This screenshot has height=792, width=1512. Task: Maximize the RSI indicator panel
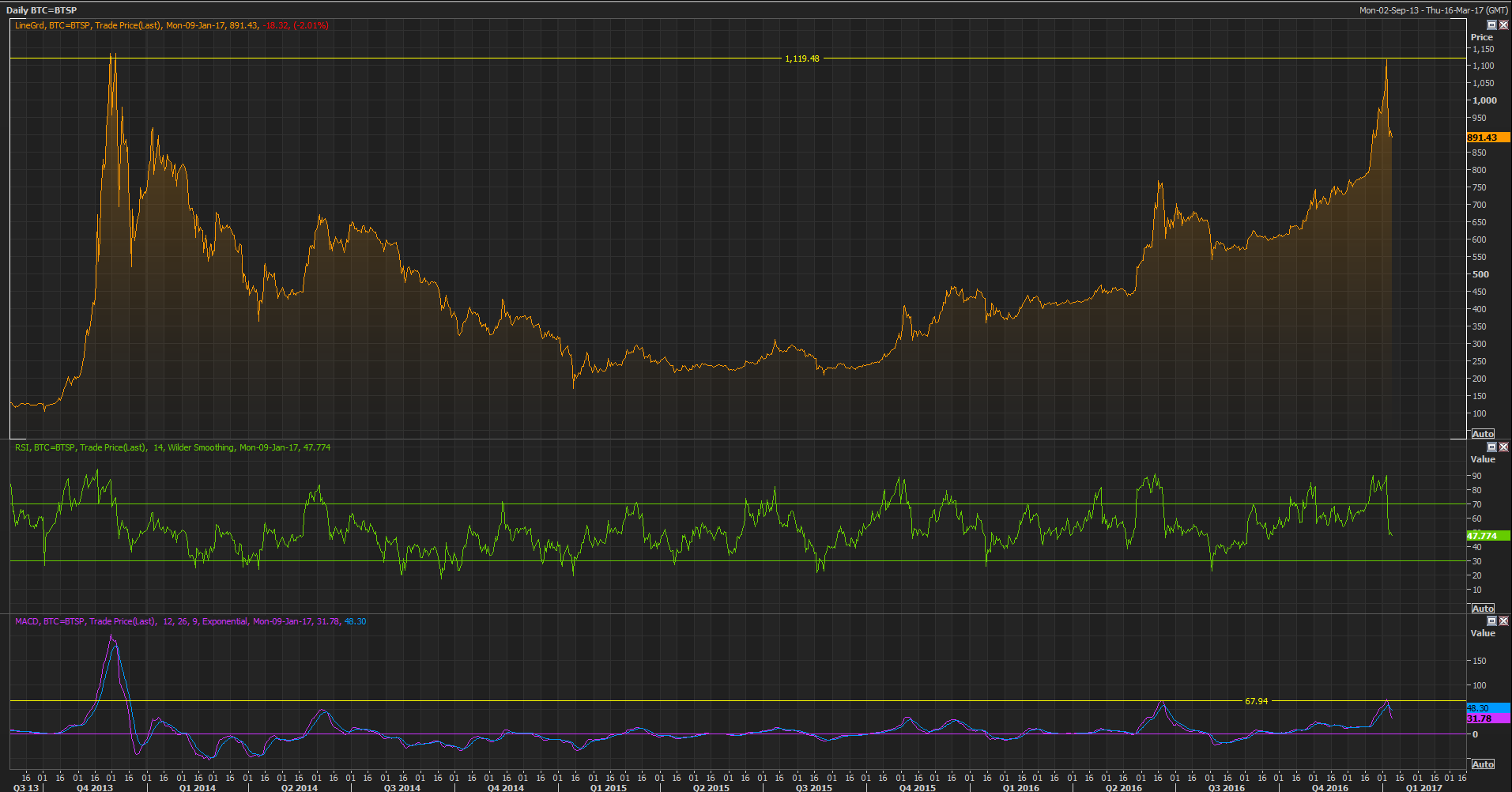1491,447
